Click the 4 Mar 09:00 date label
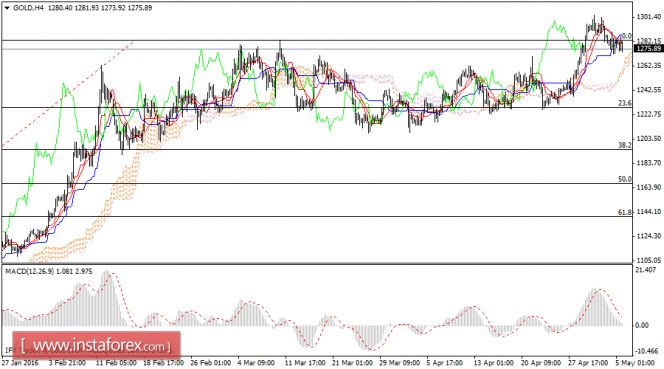The height and width of the screenshot is (369, 664). [x=256, y=363]
